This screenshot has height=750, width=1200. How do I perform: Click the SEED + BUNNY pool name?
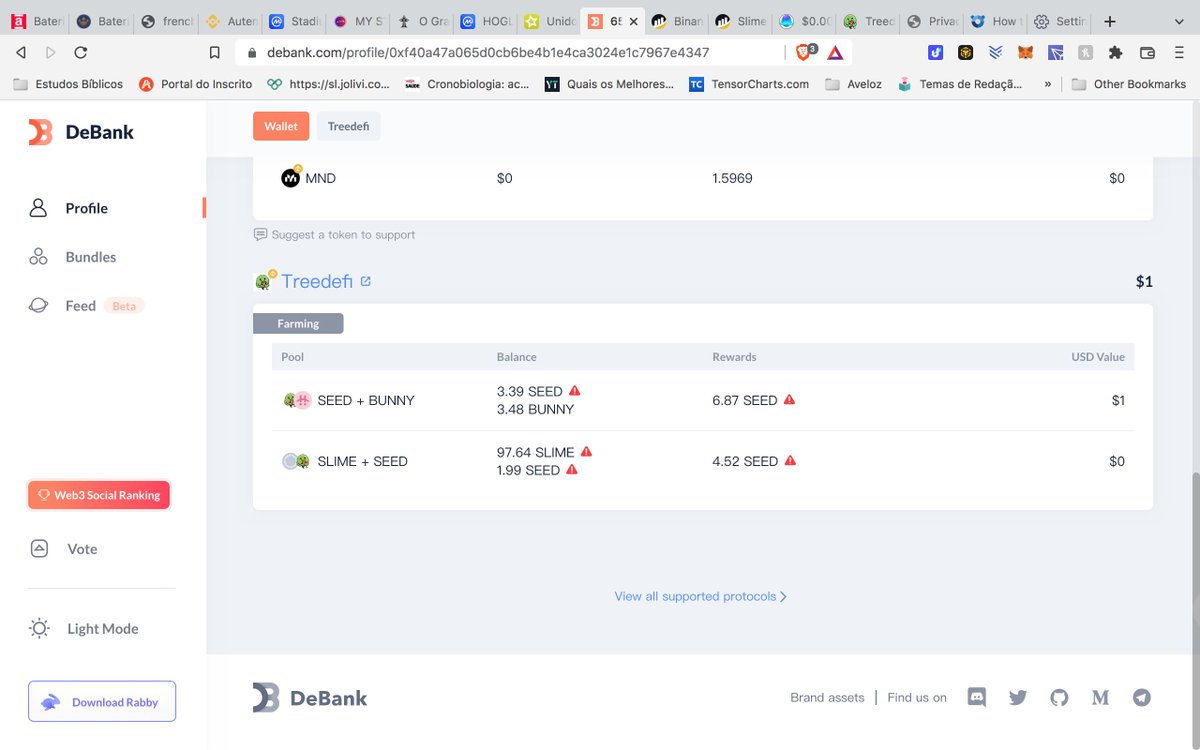pos(366,400)
